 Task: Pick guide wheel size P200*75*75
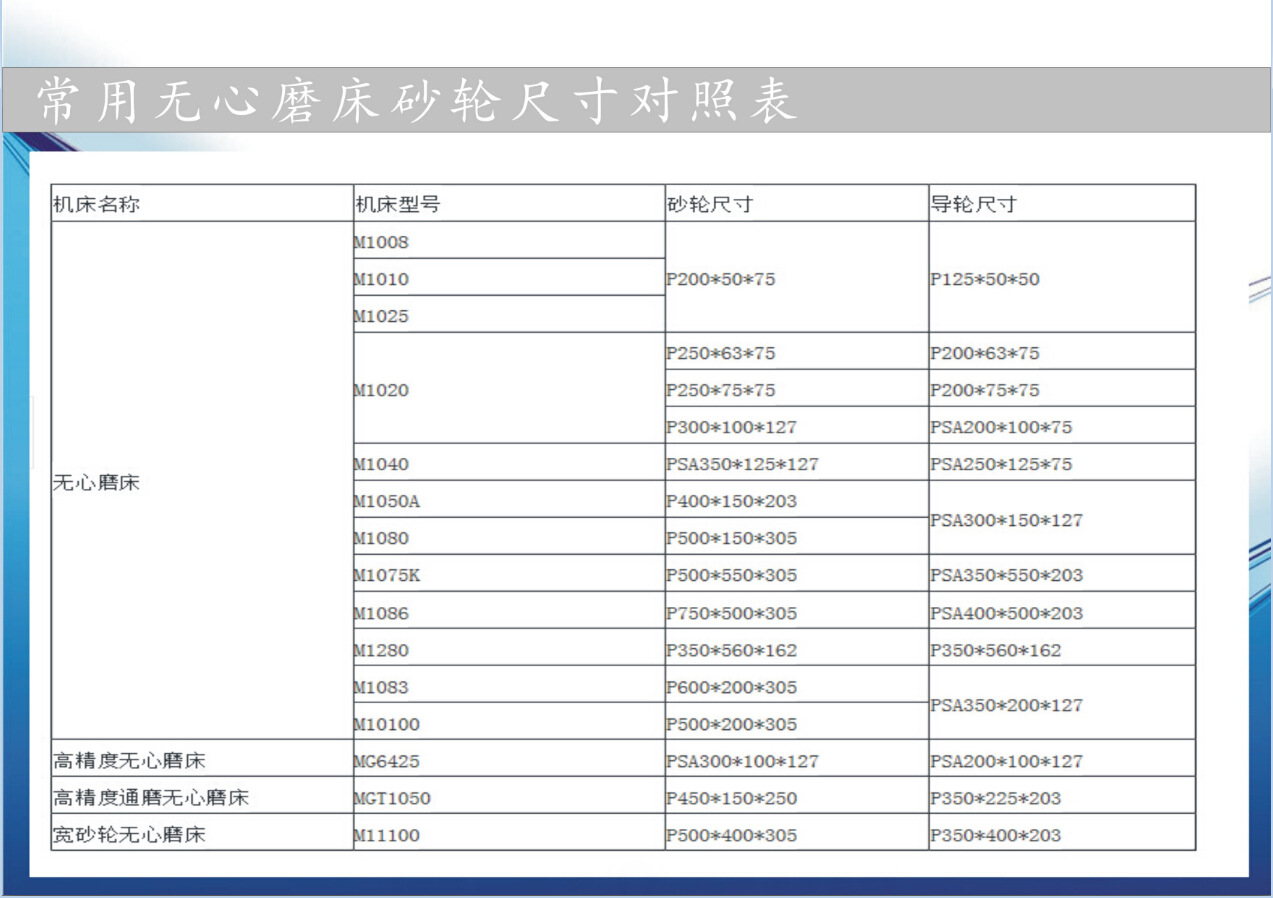(1062, 388)
